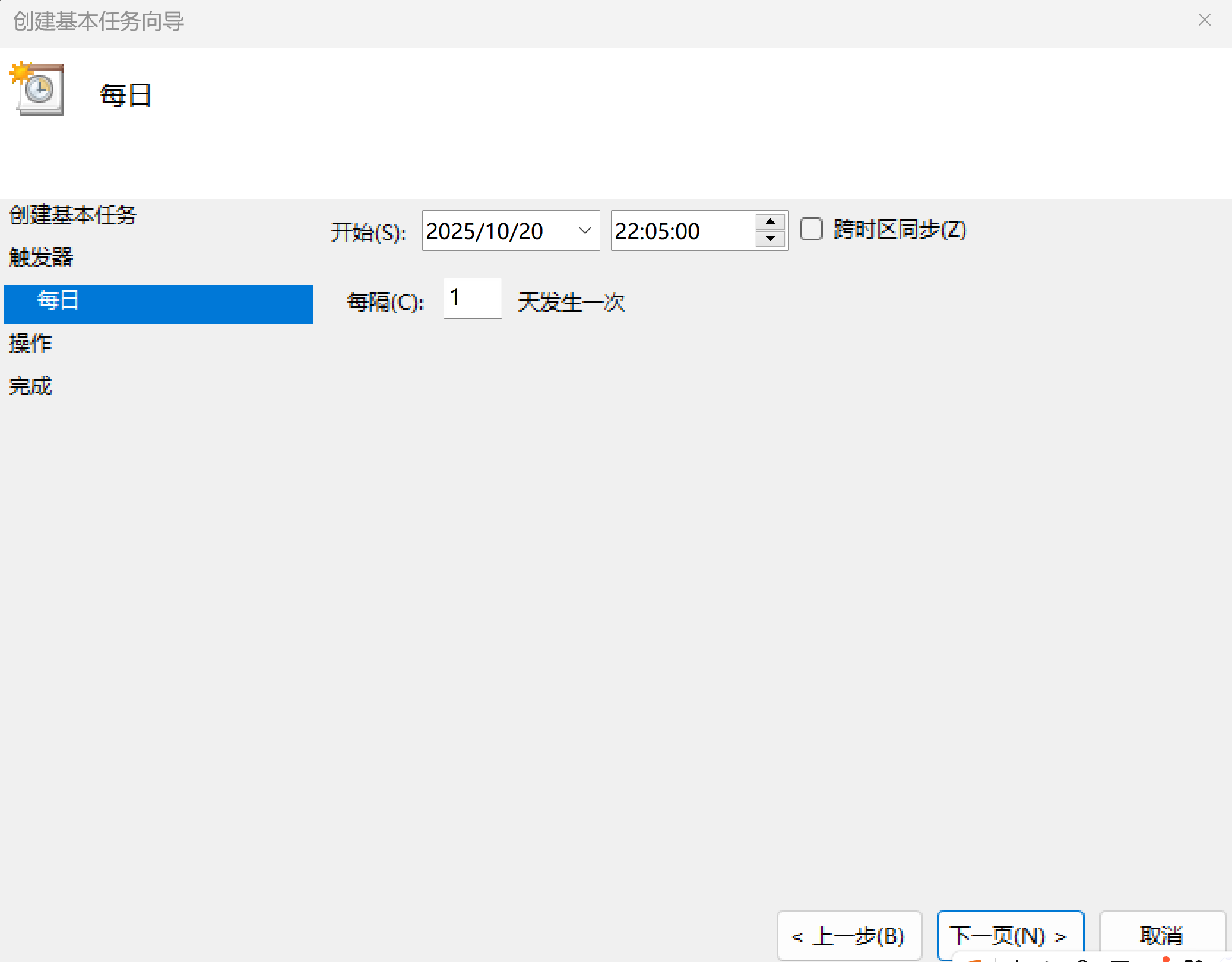Viewport: 1232px width, 962px height.
Task: Click the 每隔(C) days interval input box
Action: click(472, 299)
